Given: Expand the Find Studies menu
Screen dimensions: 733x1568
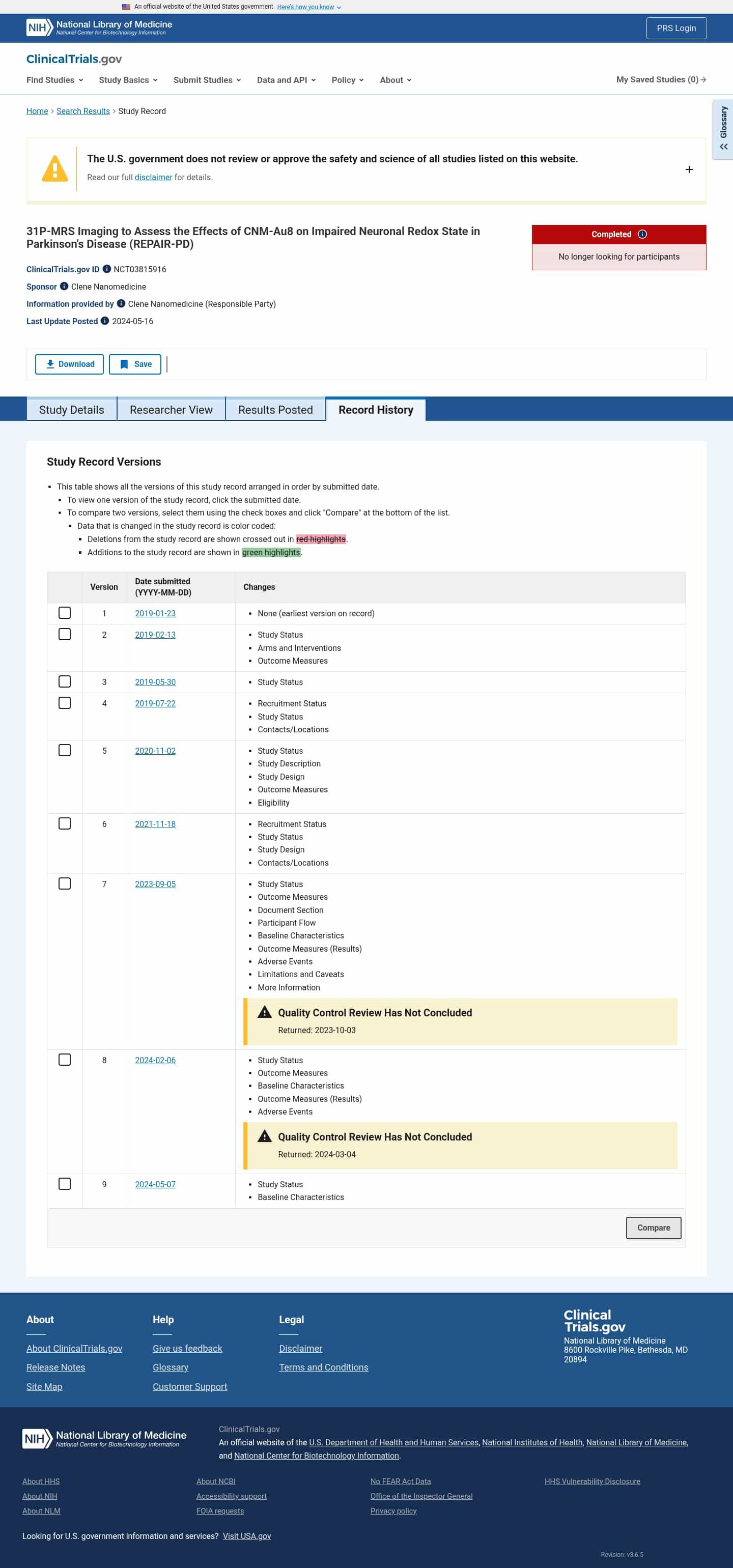Looking at the screenshot, I should coord(55,80).
